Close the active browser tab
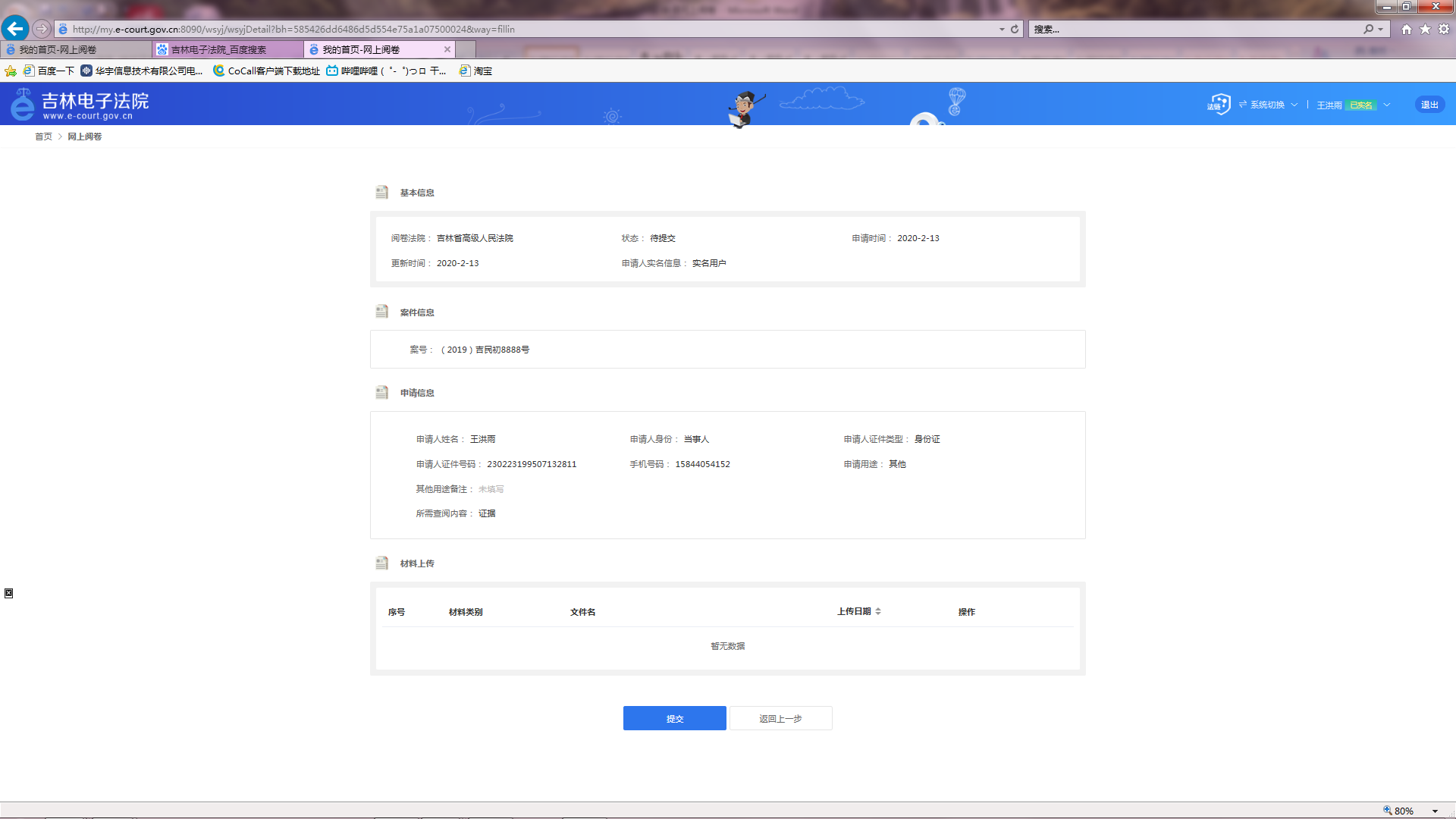 coord(447,49)
